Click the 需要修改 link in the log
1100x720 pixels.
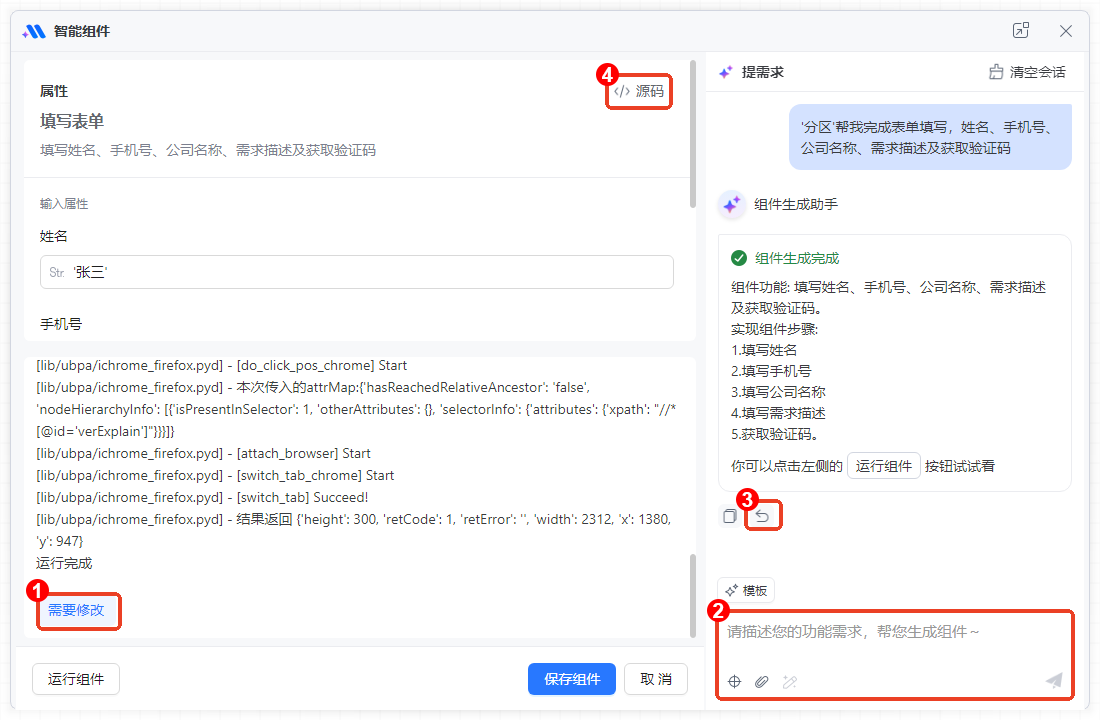point(76,610)
